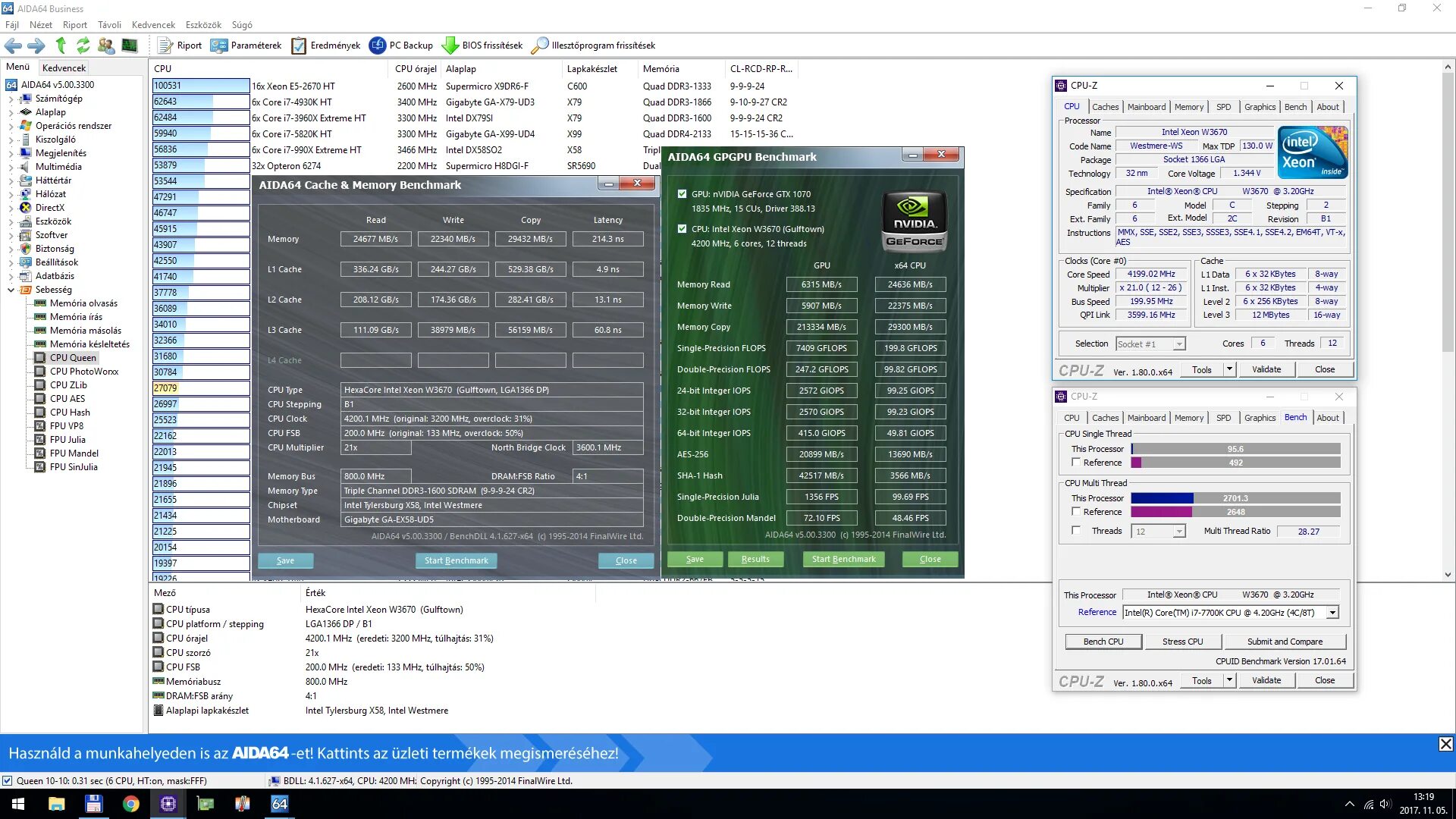Screen dimensions: 1456x819
Task: Enable Reference under CPU Multi Thread
Action: click(x=1075, y=512)
